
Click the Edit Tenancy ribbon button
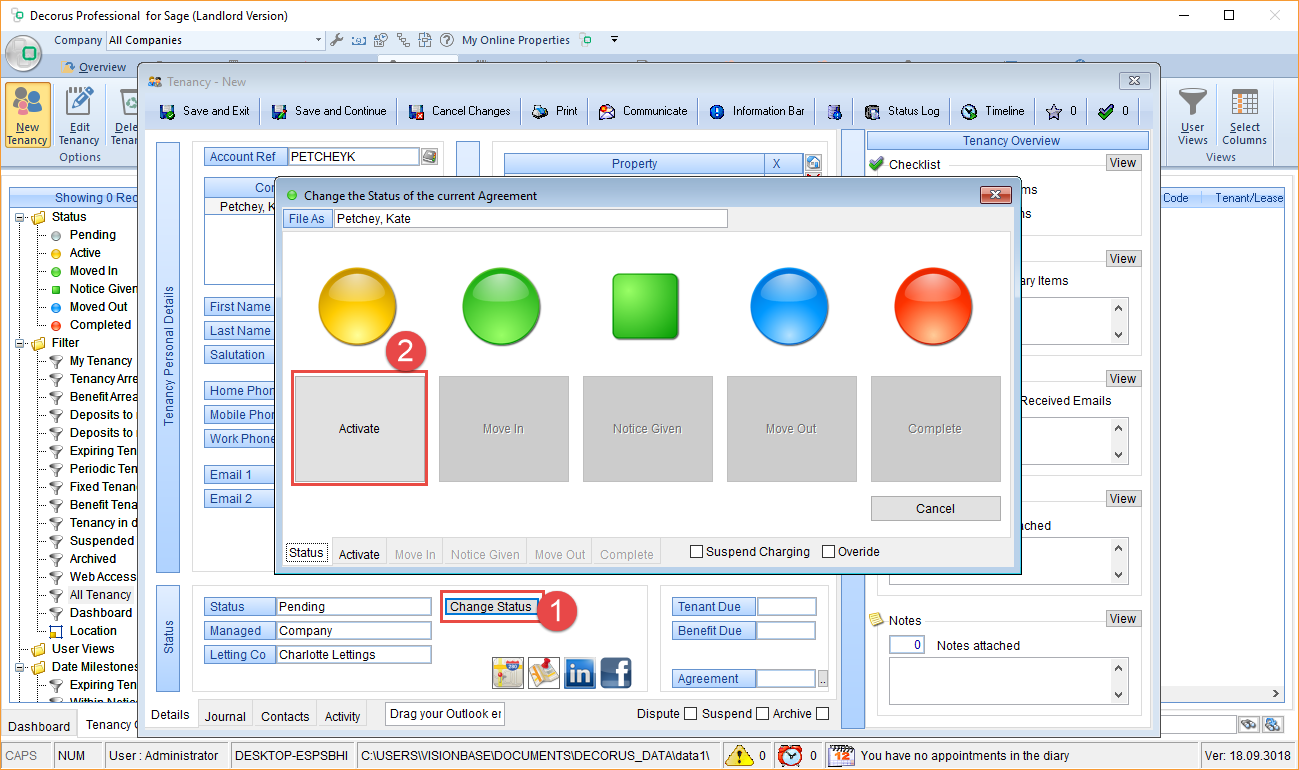pyautogui.click(x=79, y=116)
